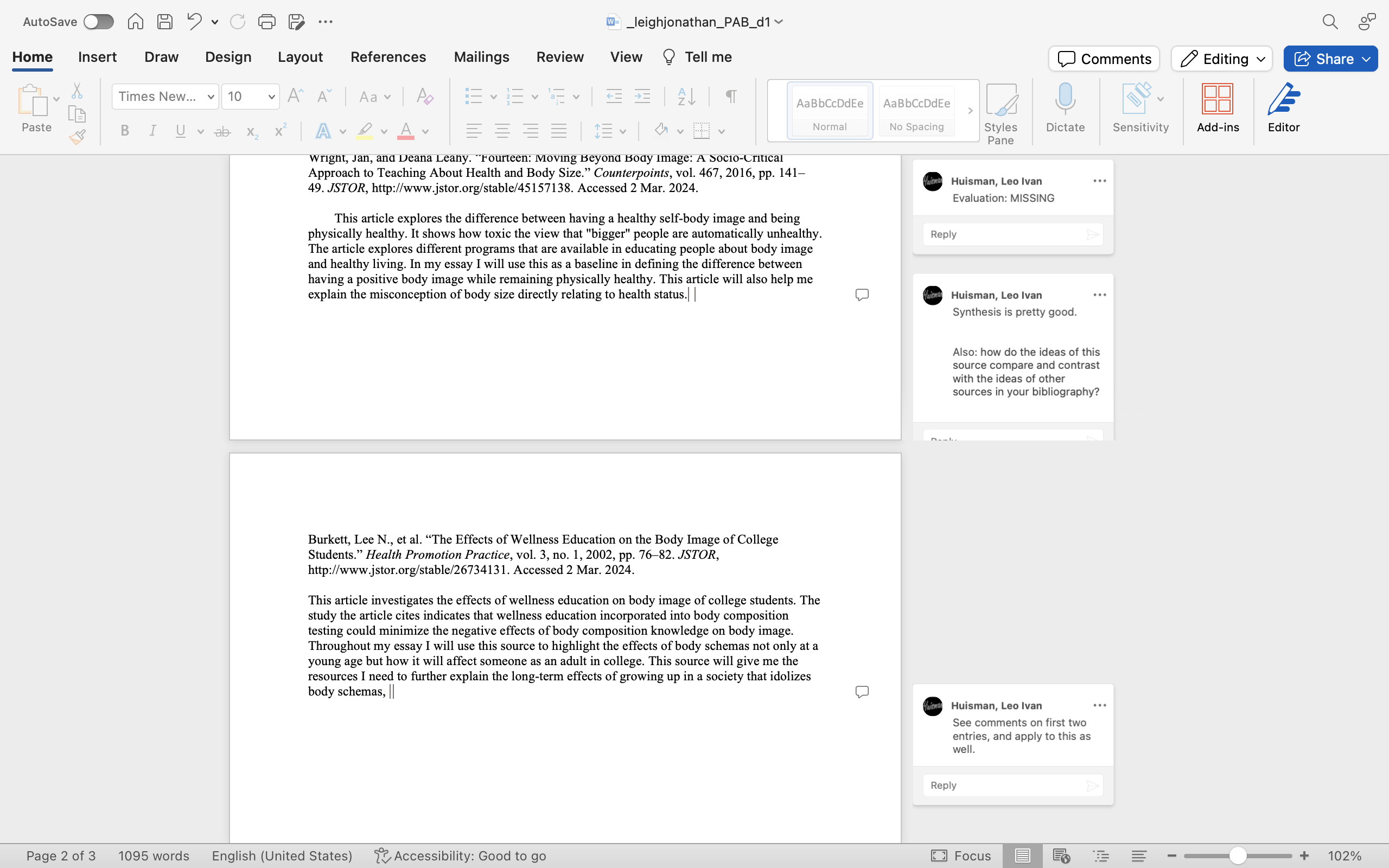Toggle paragraph marks visibility

(x=730, y=96)
